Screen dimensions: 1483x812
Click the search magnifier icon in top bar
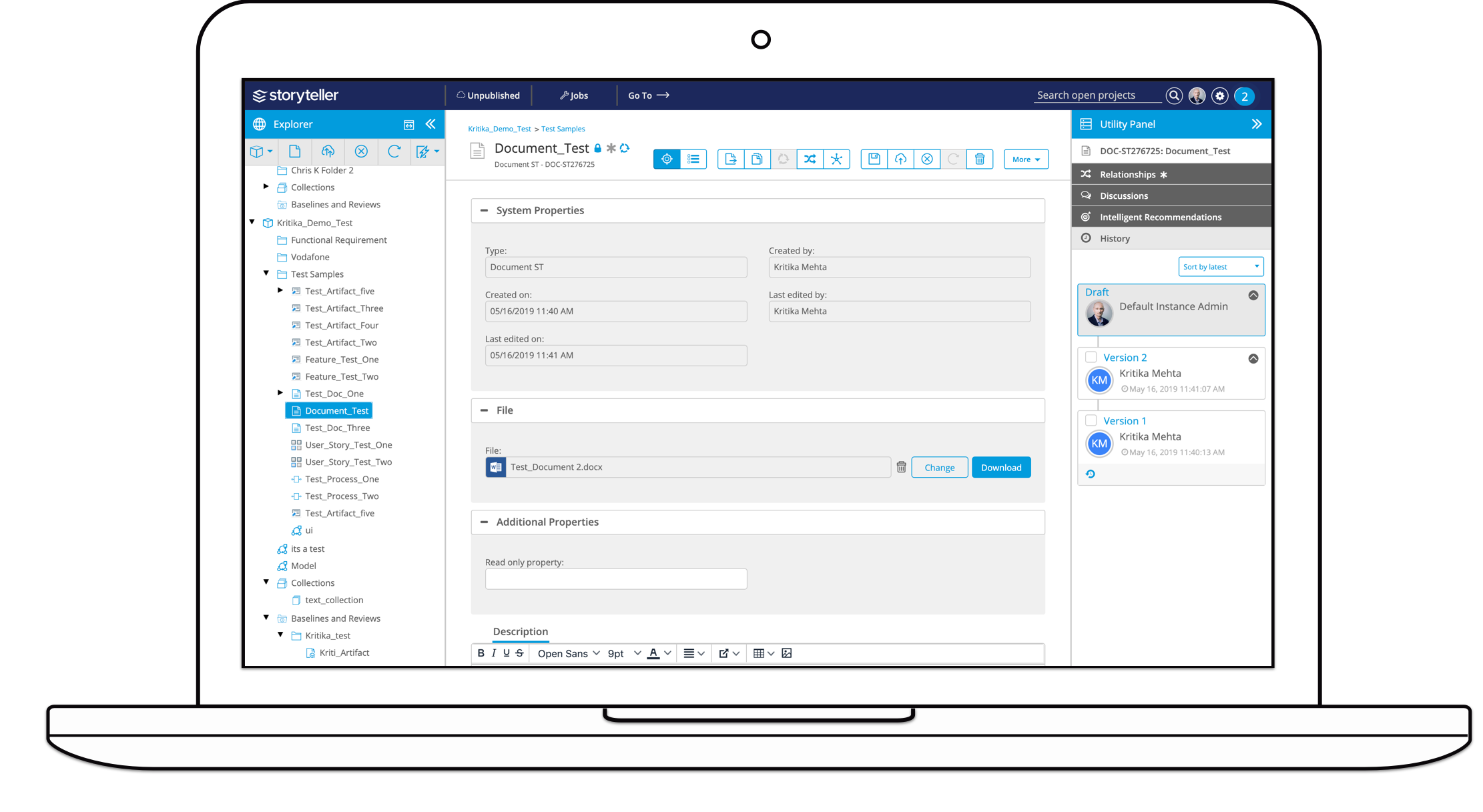pyautogui.click(x=1174, y=96)
